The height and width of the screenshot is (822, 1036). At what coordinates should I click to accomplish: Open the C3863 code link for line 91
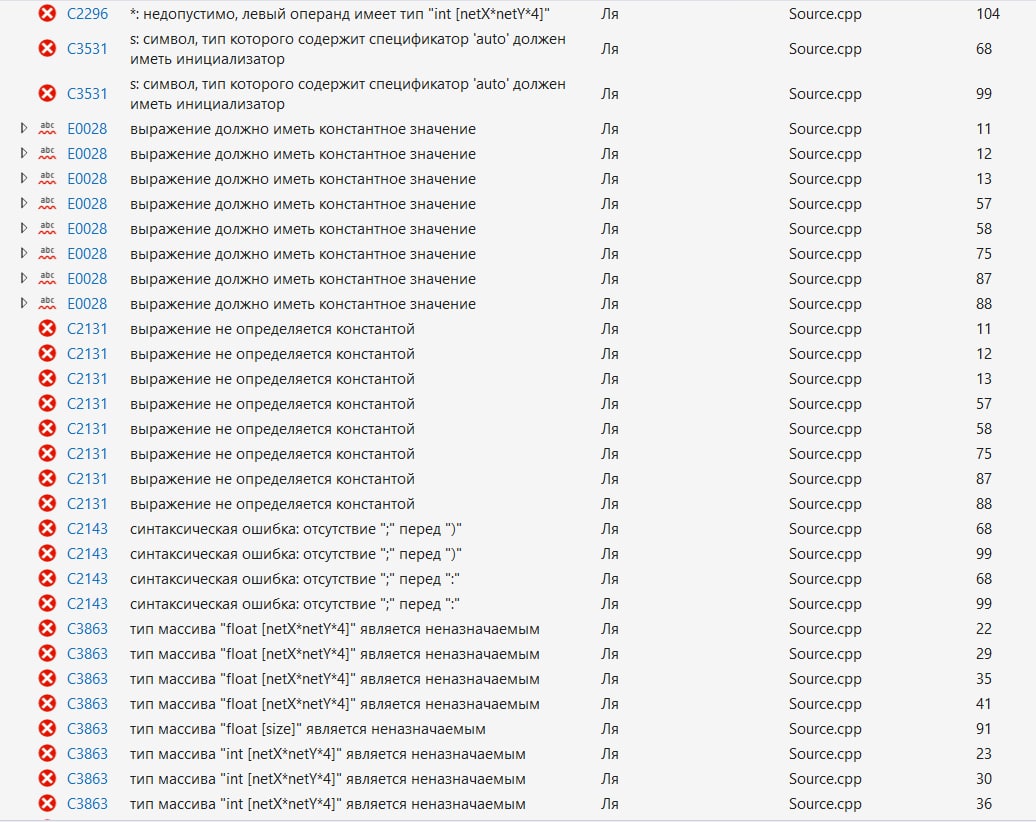click(x=87, y=729)
